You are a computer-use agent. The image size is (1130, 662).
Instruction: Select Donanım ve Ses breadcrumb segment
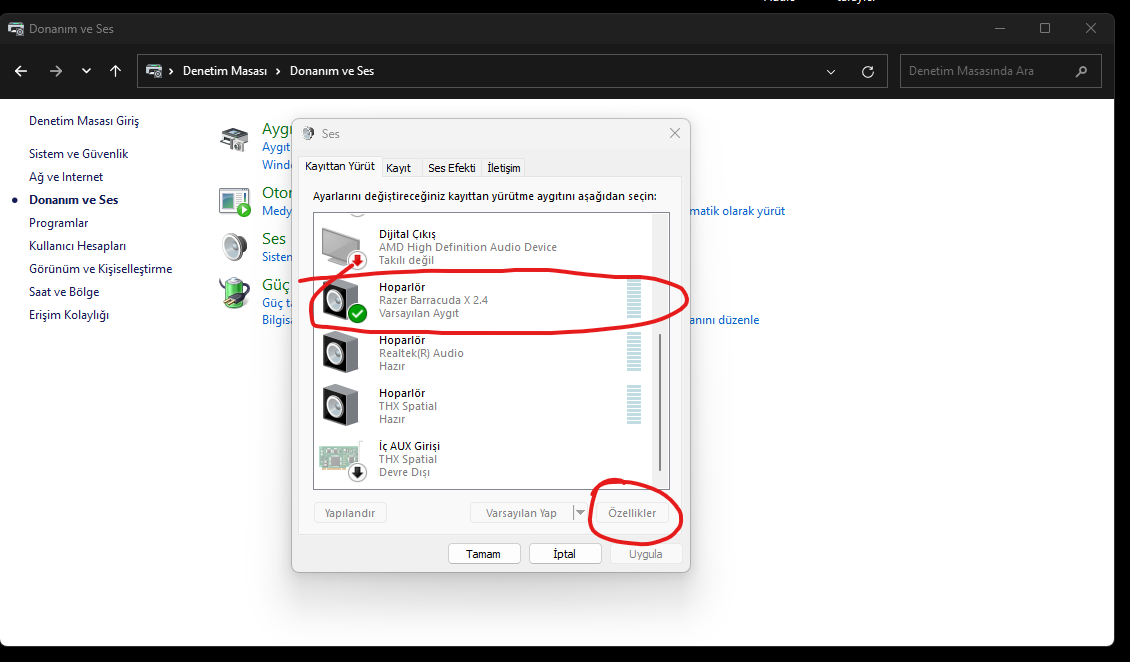[332, 71]
